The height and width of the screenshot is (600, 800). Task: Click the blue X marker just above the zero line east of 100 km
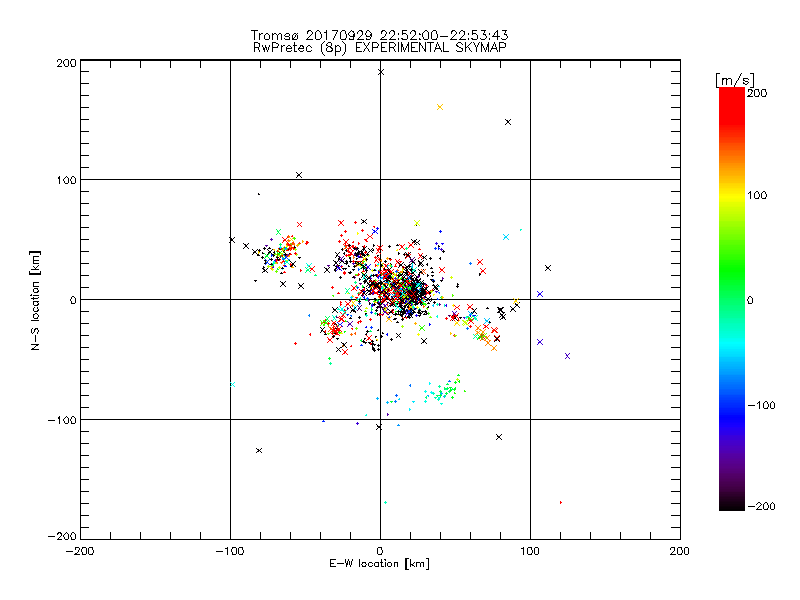click(x=540, y=294)
